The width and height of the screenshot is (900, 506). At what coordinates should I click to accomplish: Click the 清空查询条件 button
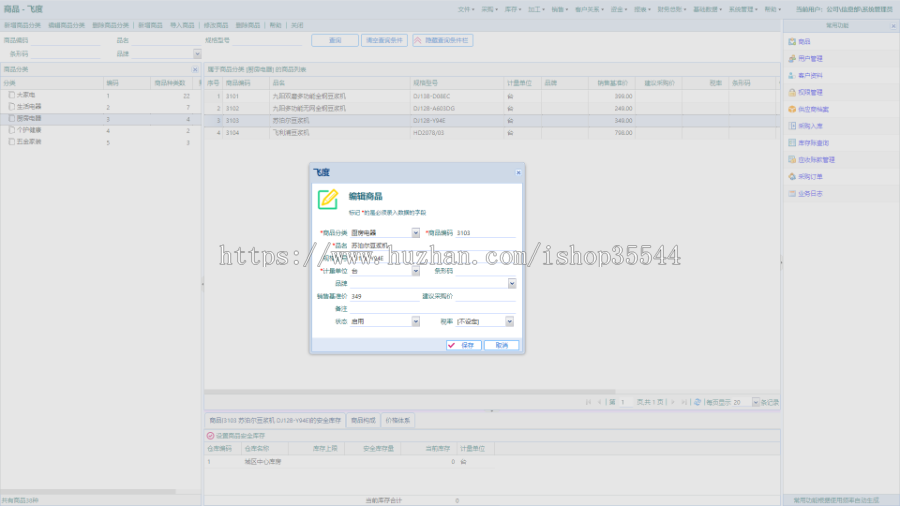[x=385, y=40]
